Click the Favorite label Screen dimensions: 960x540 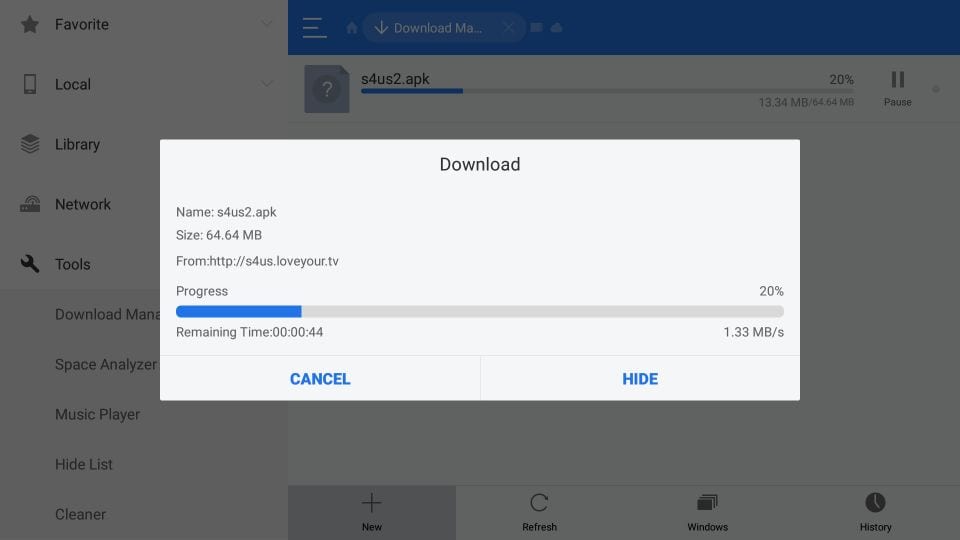[x=82, y=24]
